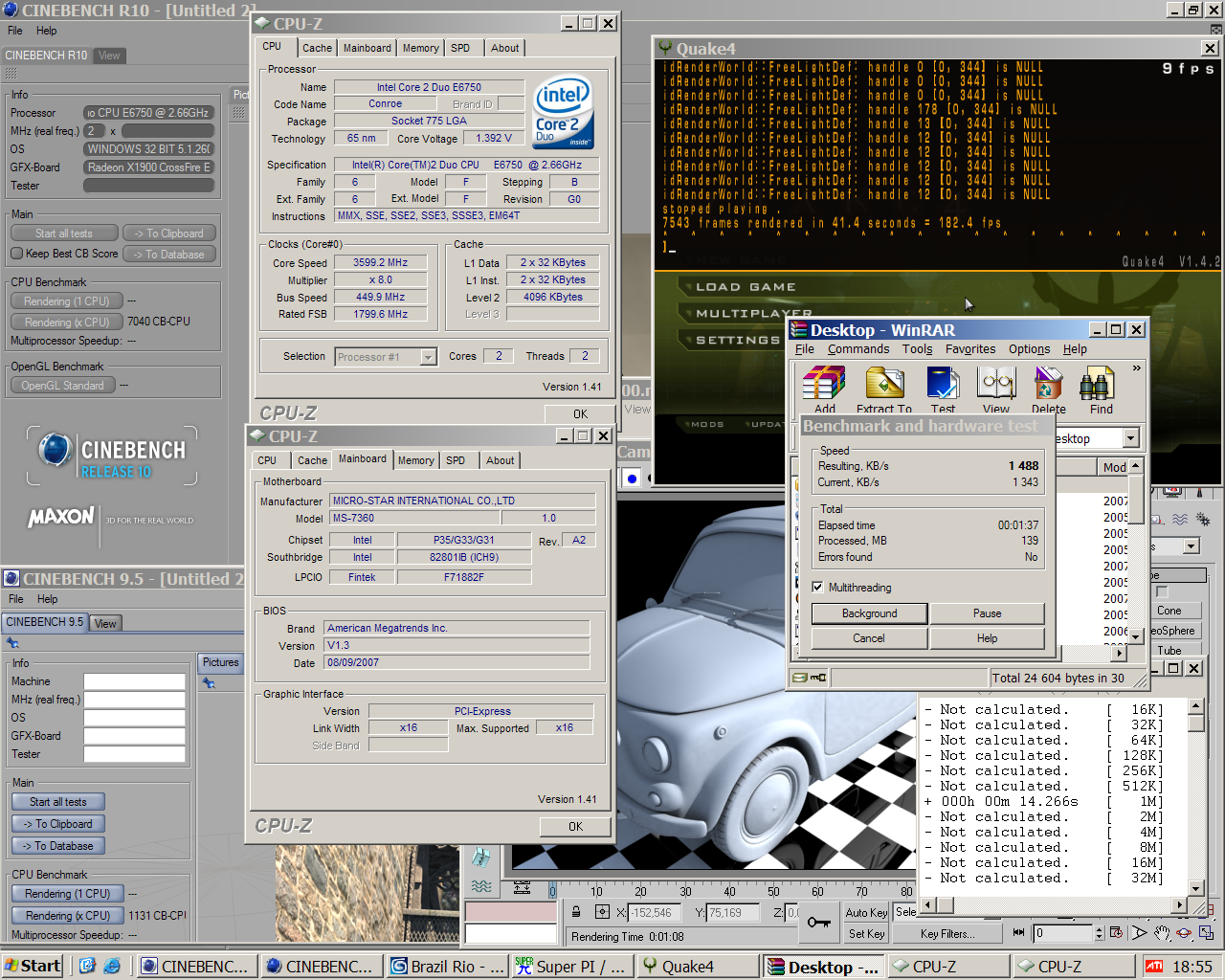
Task: Click To Database in Cinebench 9.5
Action: [x=57, y=846]
